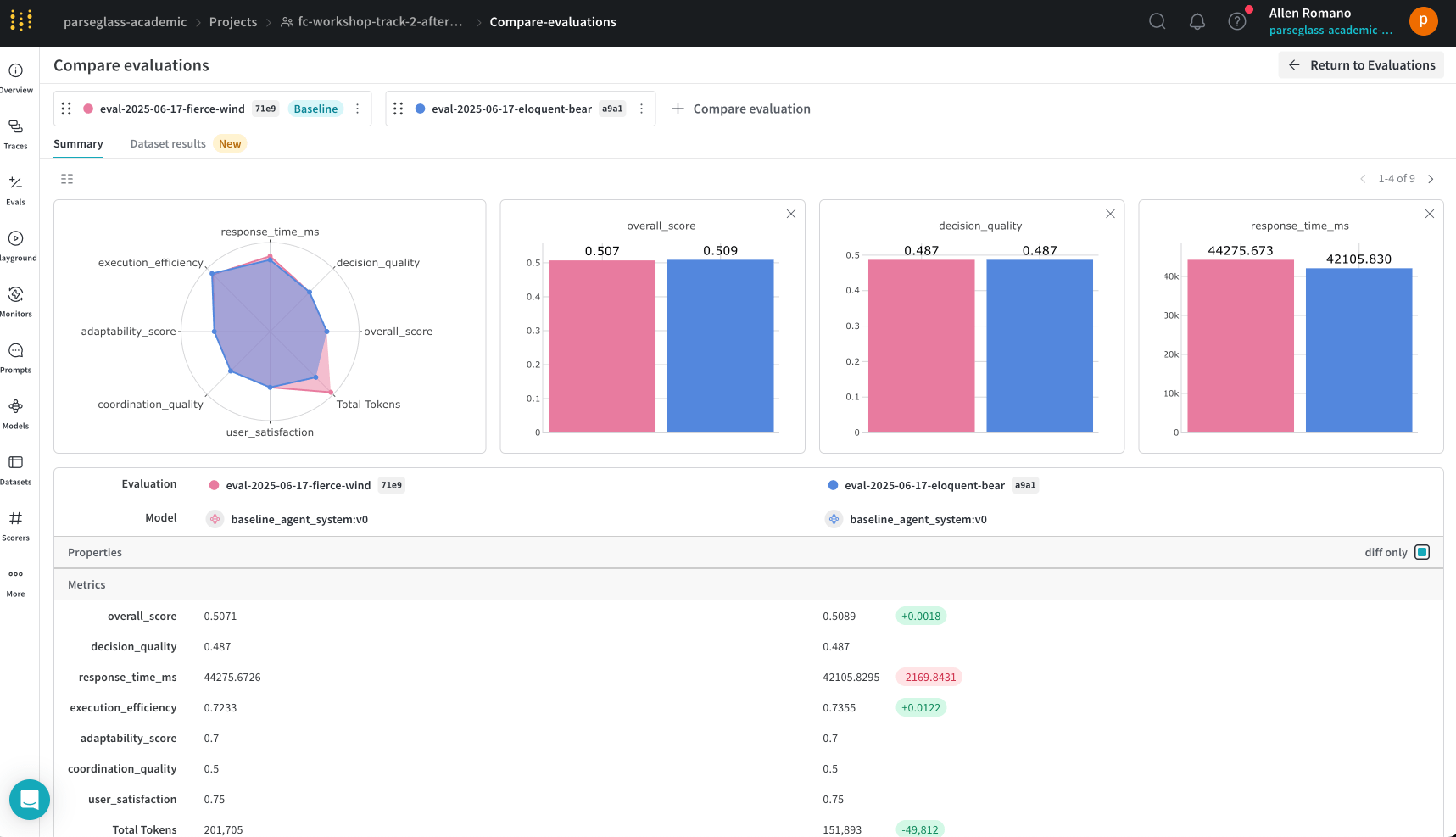
Task: Toggle the diff only checkbox
Action: (1422, 552)
